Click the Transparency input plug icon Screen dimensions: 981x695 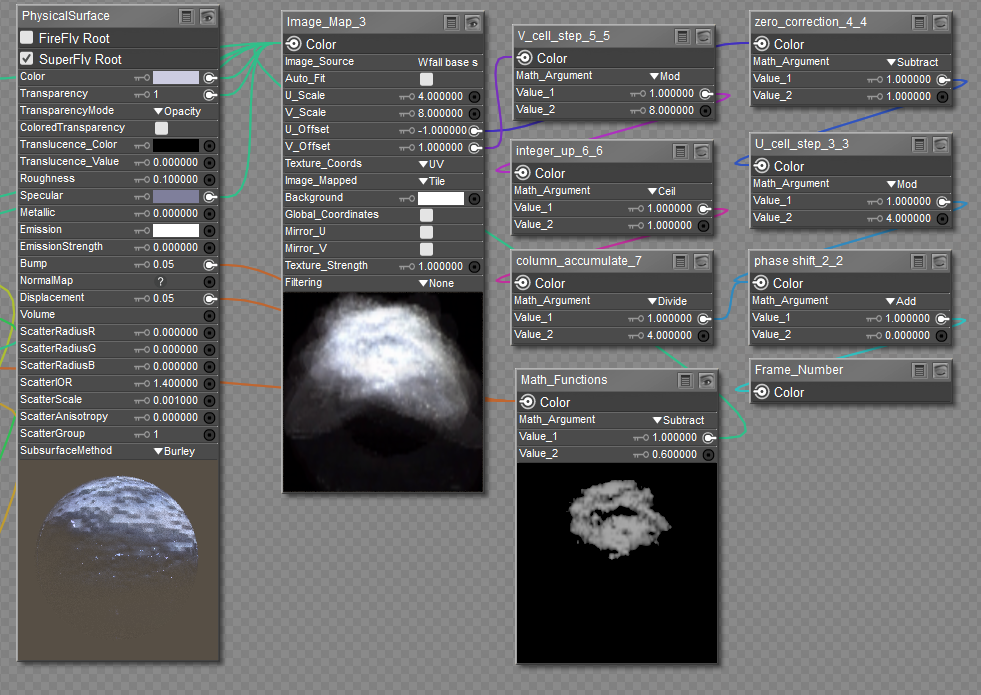coord(210,94)
